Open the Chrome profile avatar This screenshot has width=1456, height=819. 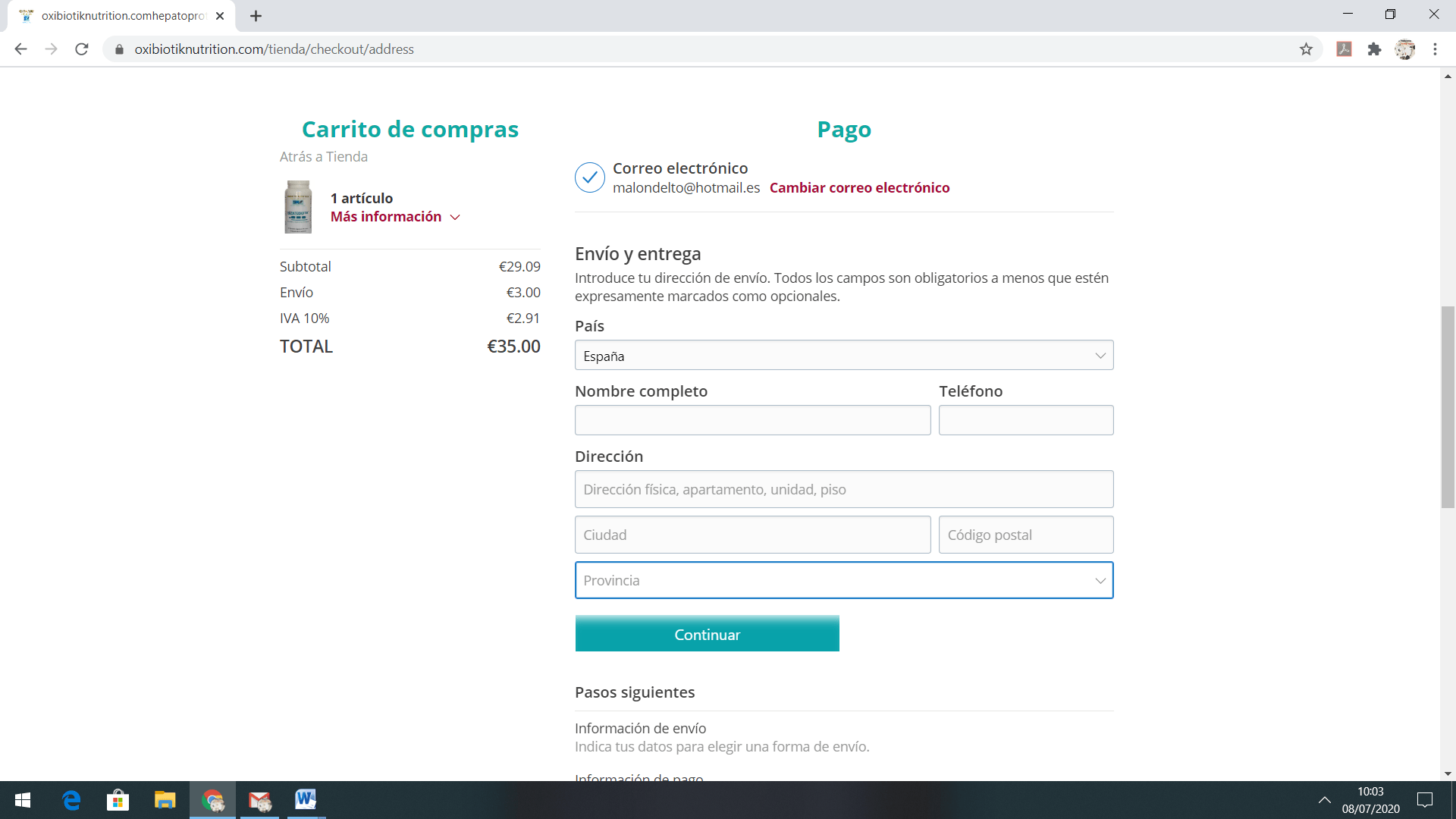pyautogui.click(x=1404, y=49)
